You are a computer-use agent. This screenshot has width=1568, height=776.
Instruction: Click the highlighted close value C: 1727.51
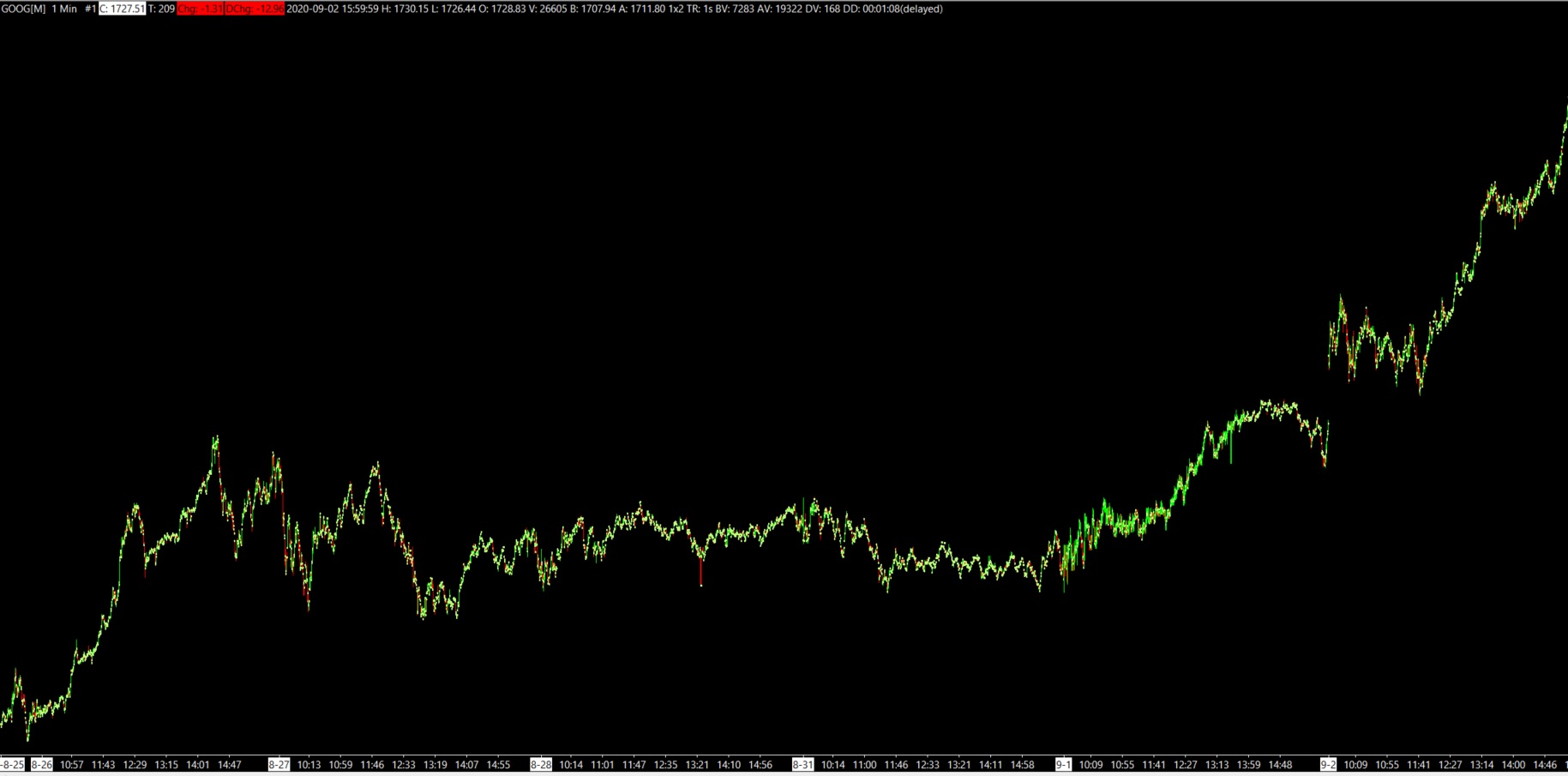(x=123, y=9)
